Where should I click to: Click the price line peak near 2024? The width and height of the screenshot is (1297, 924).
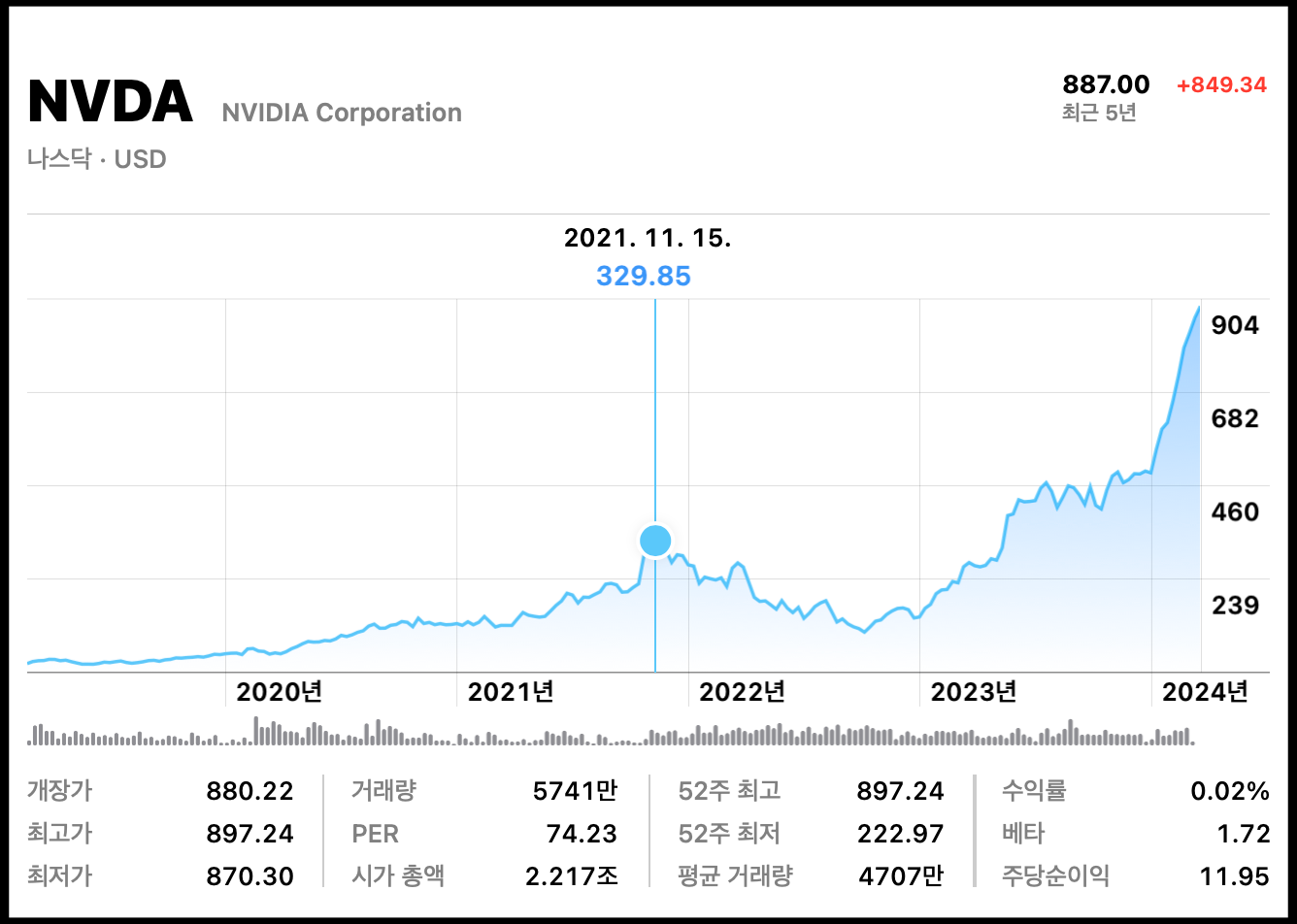[1199, 309]
